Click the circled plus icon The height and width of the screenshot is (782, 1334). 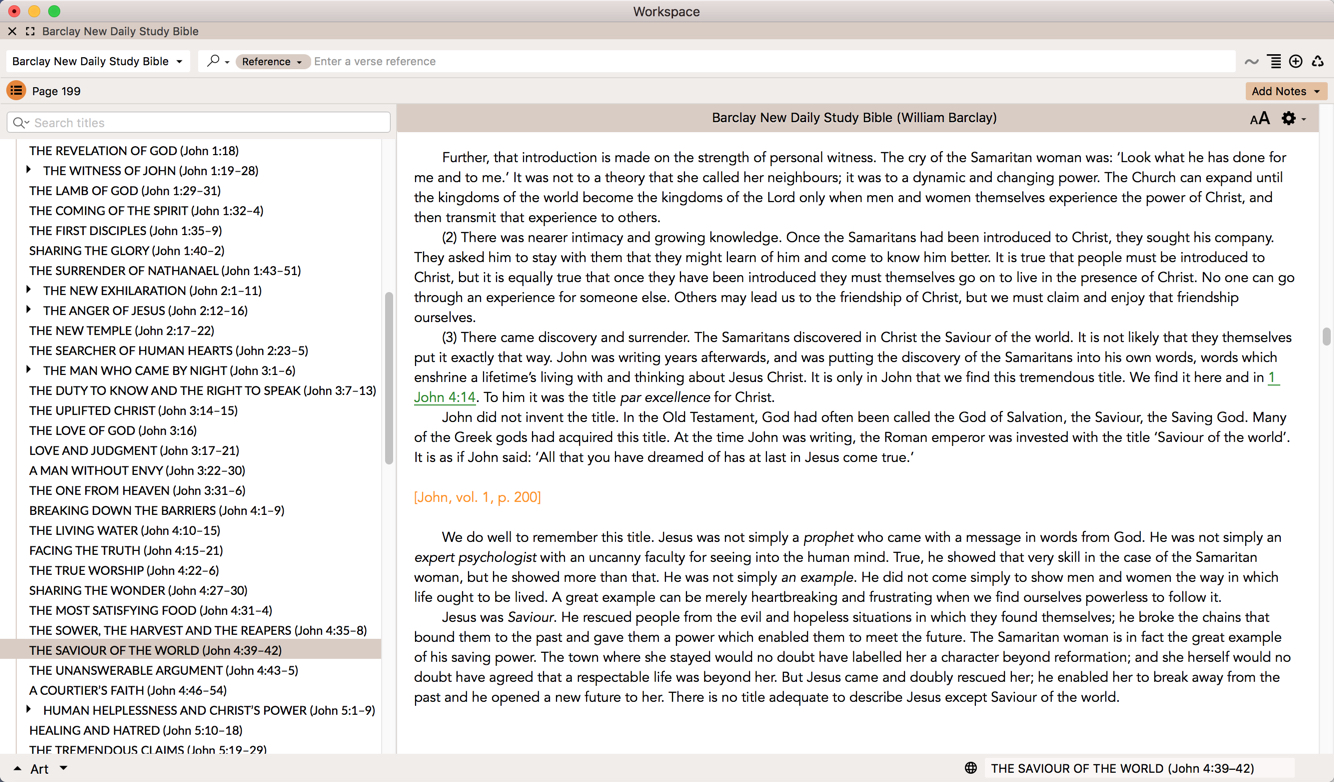point(1296,62)
